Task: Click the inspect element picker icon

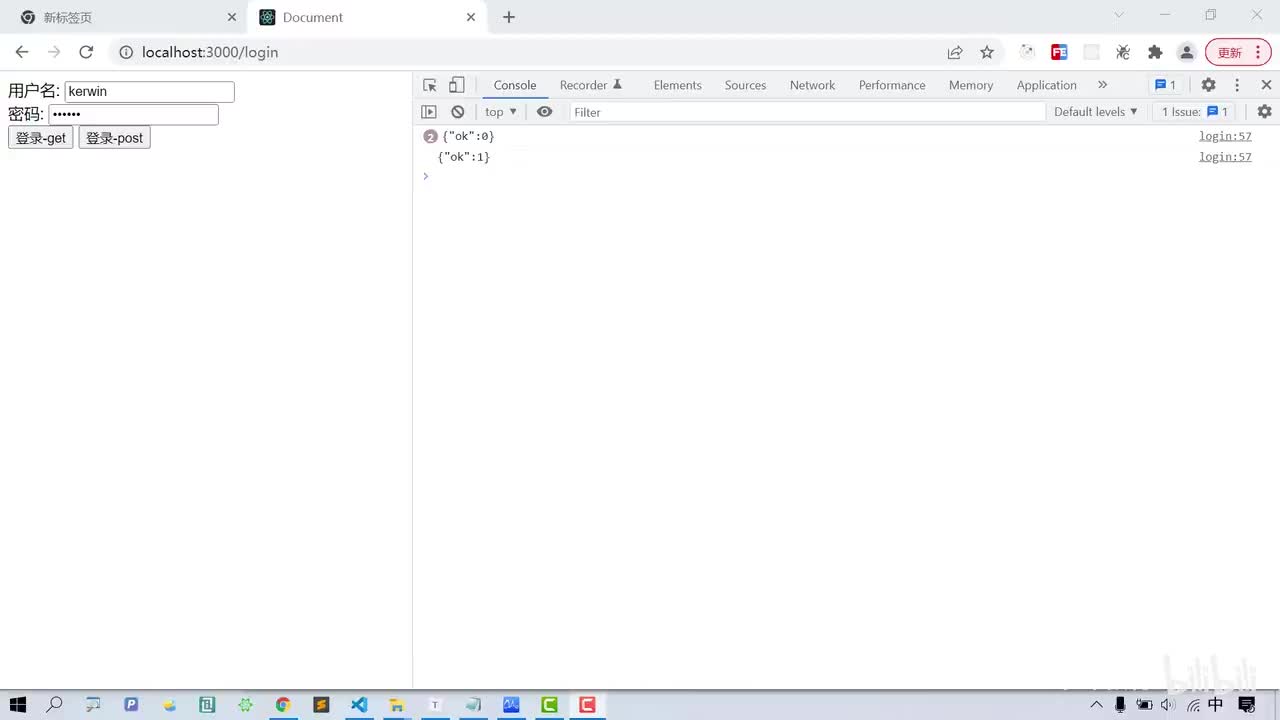Action: point(430,85)
